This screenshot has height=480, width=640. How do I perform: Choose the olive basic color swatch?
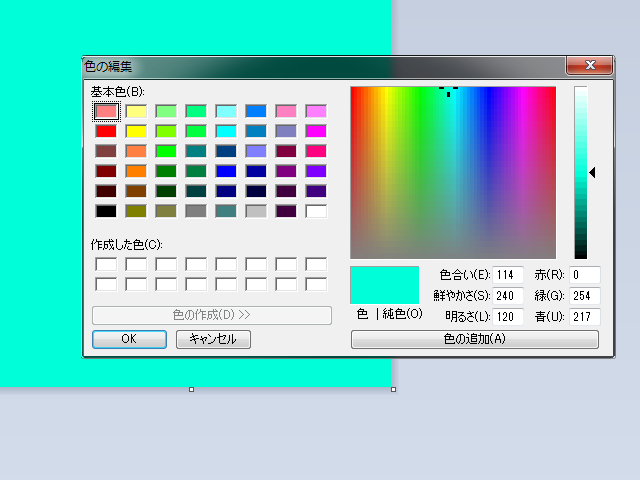click(136, 211)
